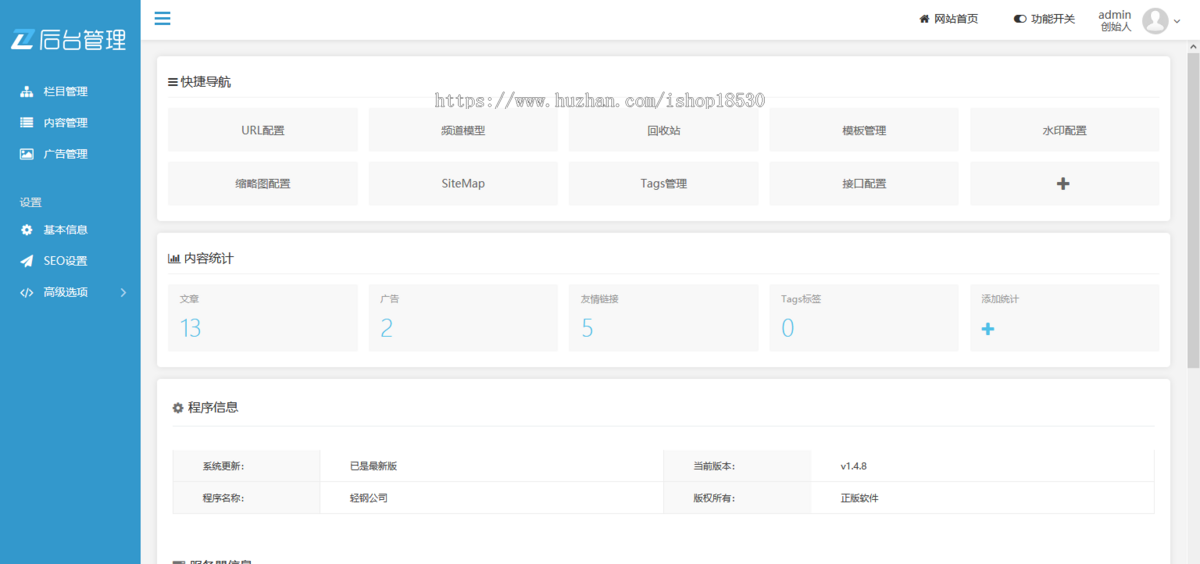Open the 回收站 shortcut
Image resolution: width=1200 pixels, height=564 pixels.
coord(664,130)
